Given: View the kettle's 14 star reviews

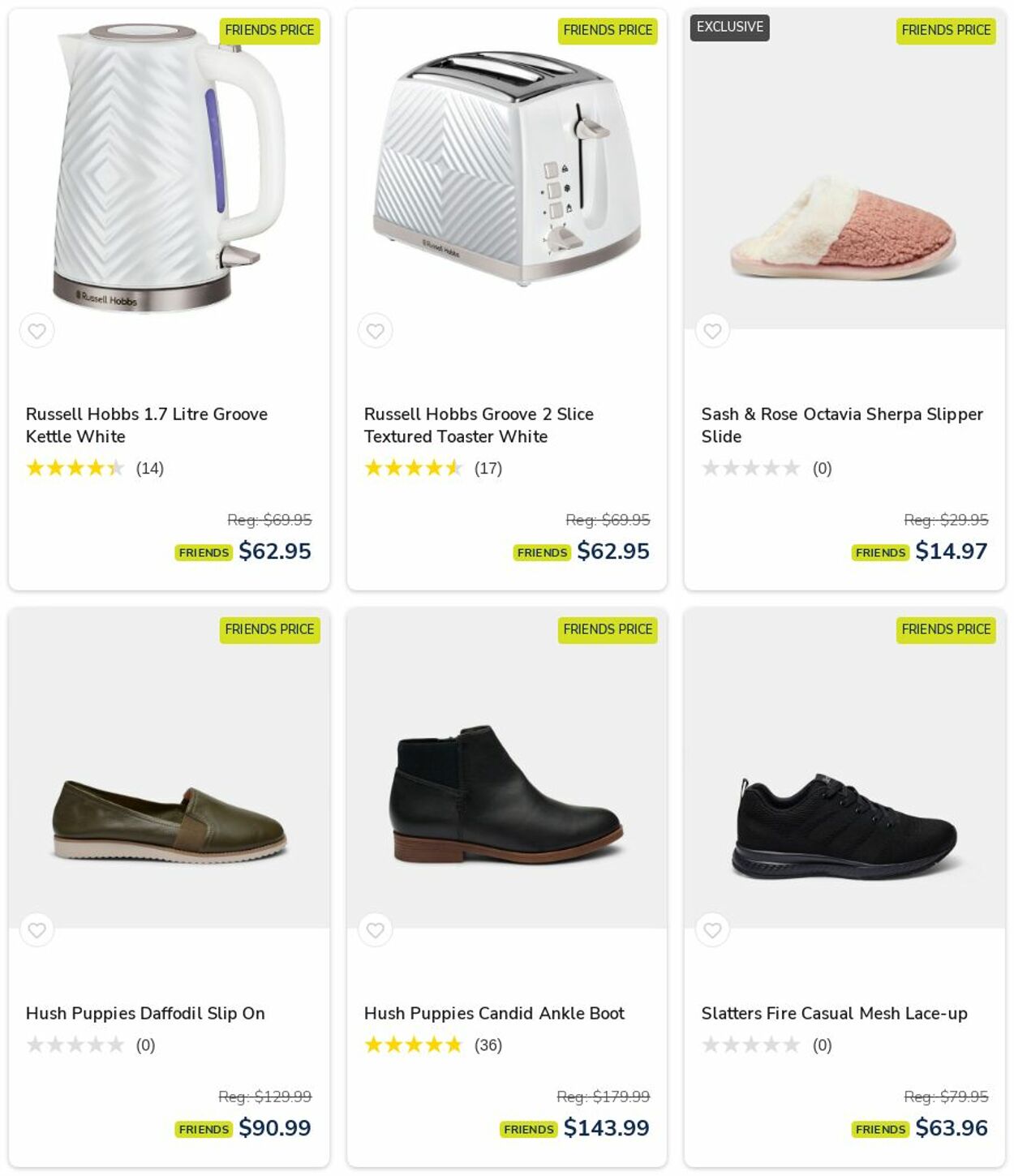Looking at the screenshot, I should click(x=95, y=468).
